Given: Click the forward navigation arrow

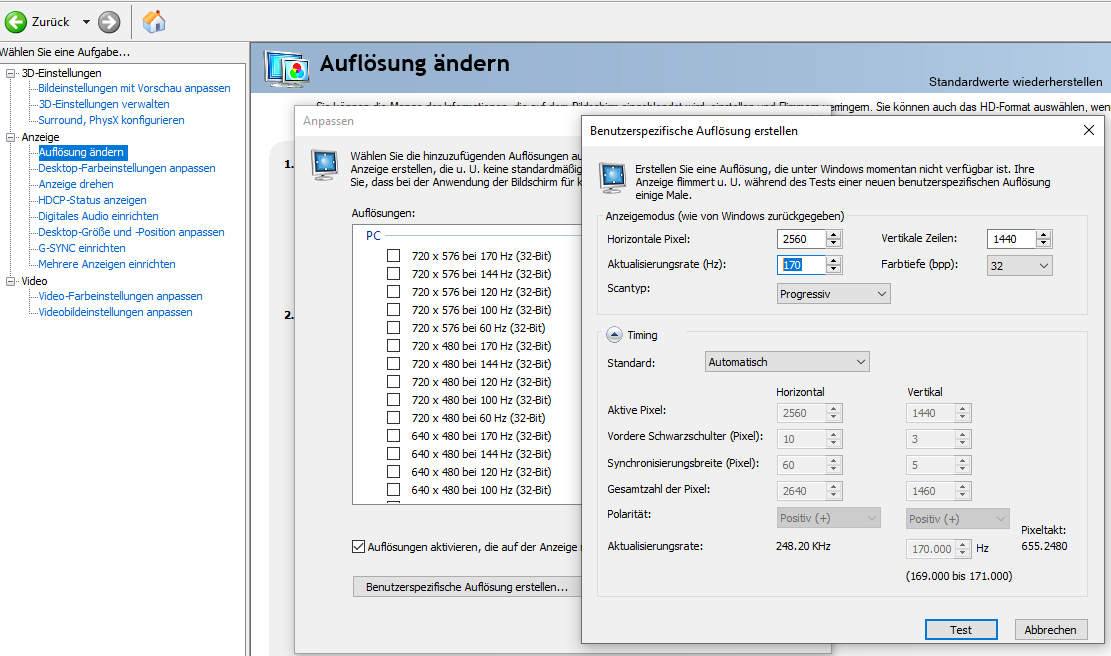Looking at the screenshot, I should coord(109,22).
